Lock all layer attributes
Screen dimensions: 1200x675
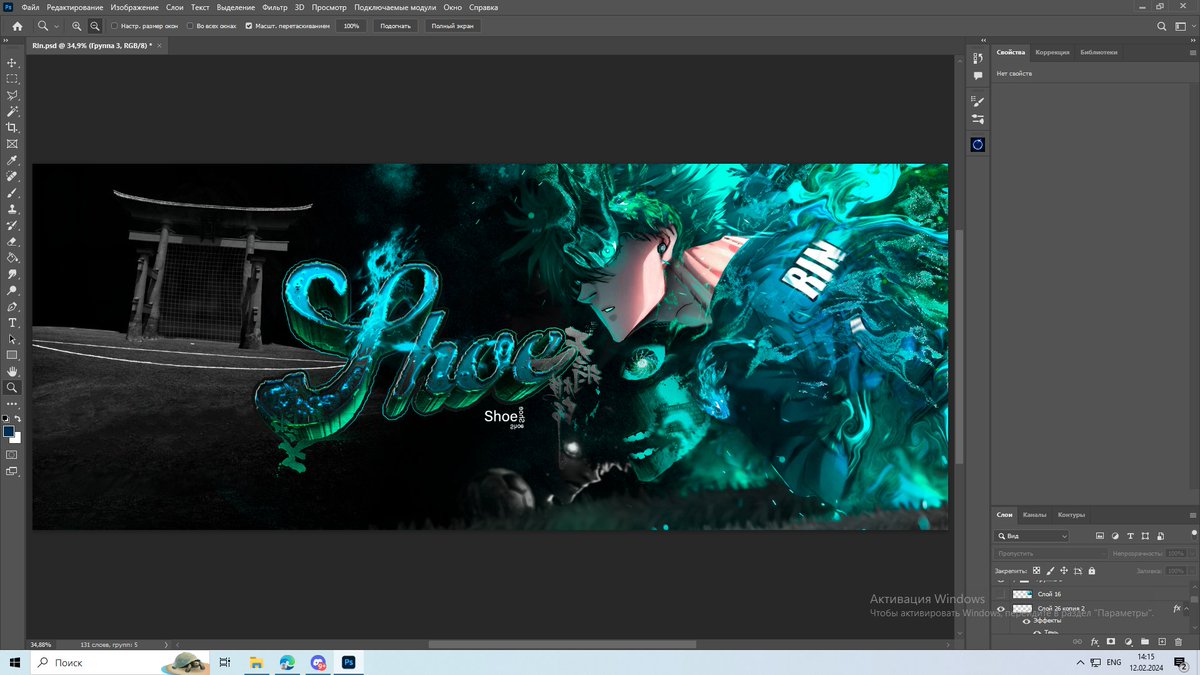coord(1091,570)
